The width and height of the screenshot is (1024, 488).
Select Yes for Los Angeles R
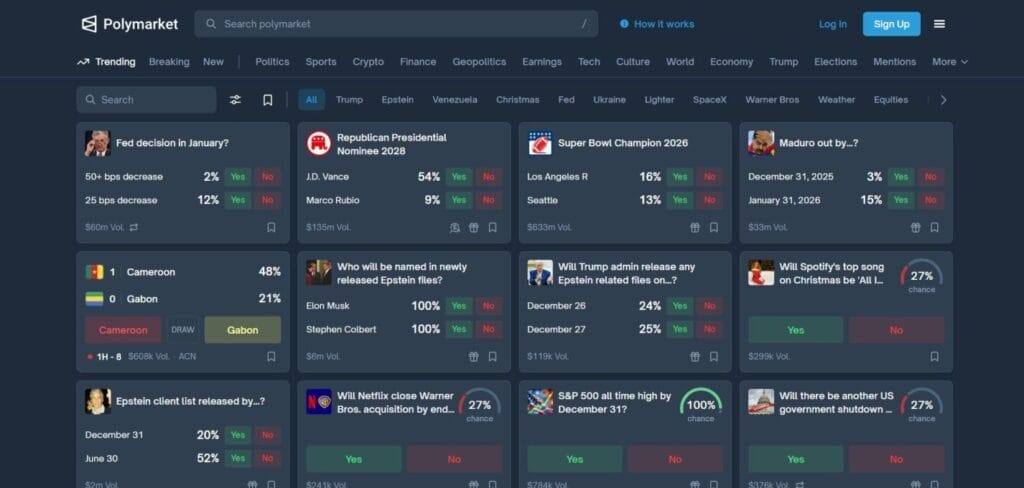680,177
